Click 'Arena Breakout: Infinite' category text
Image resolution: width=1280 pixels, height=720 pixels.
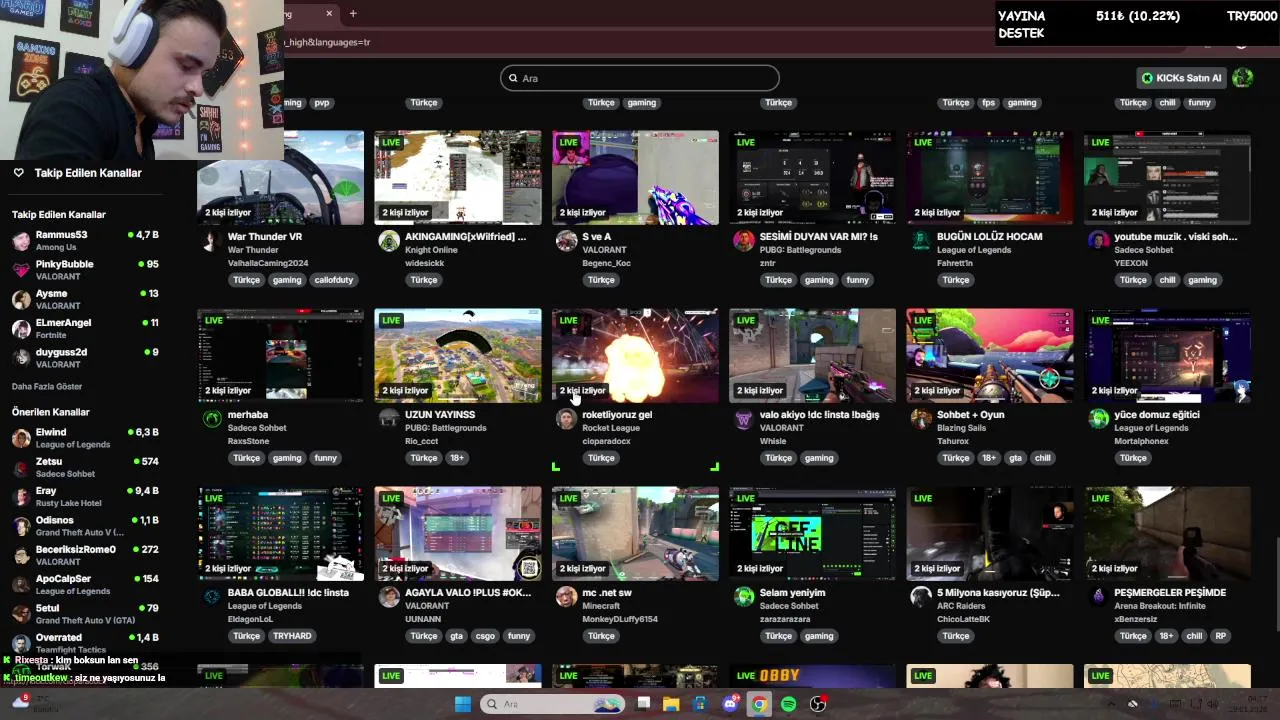click(1160, 606)
